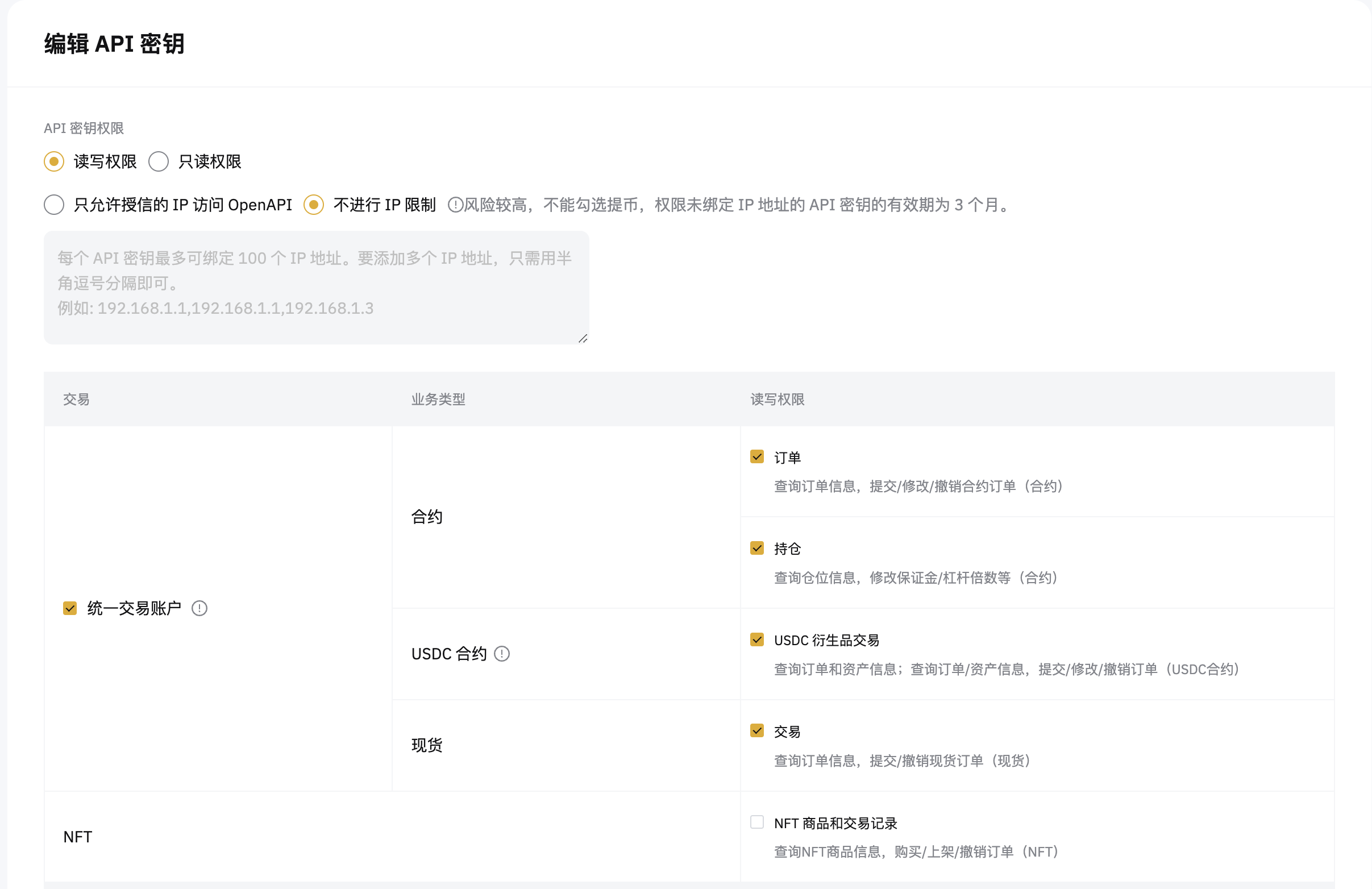Click 业务类型 column header

click(438, 399)
